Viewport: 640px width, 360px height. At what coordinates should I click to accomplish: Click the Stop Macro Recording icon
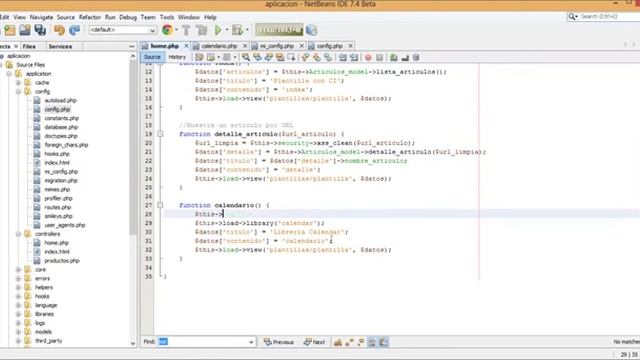pos(379,58)
